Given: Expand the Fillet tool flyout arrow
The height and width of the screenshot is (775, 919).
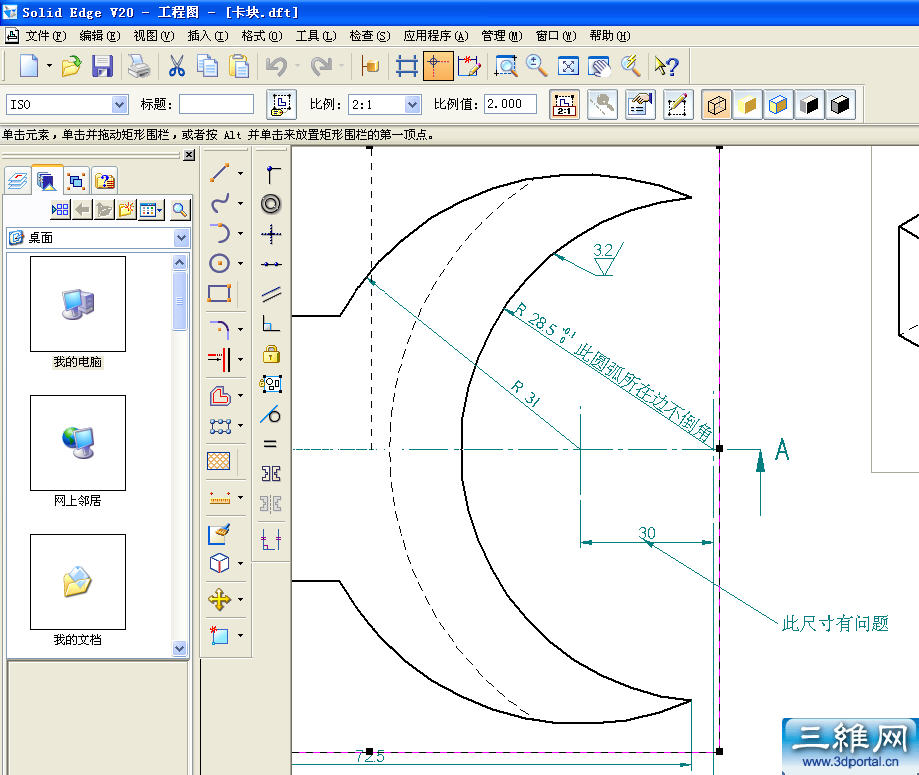Looking at the screenshot, I should [x=240, y=329].
